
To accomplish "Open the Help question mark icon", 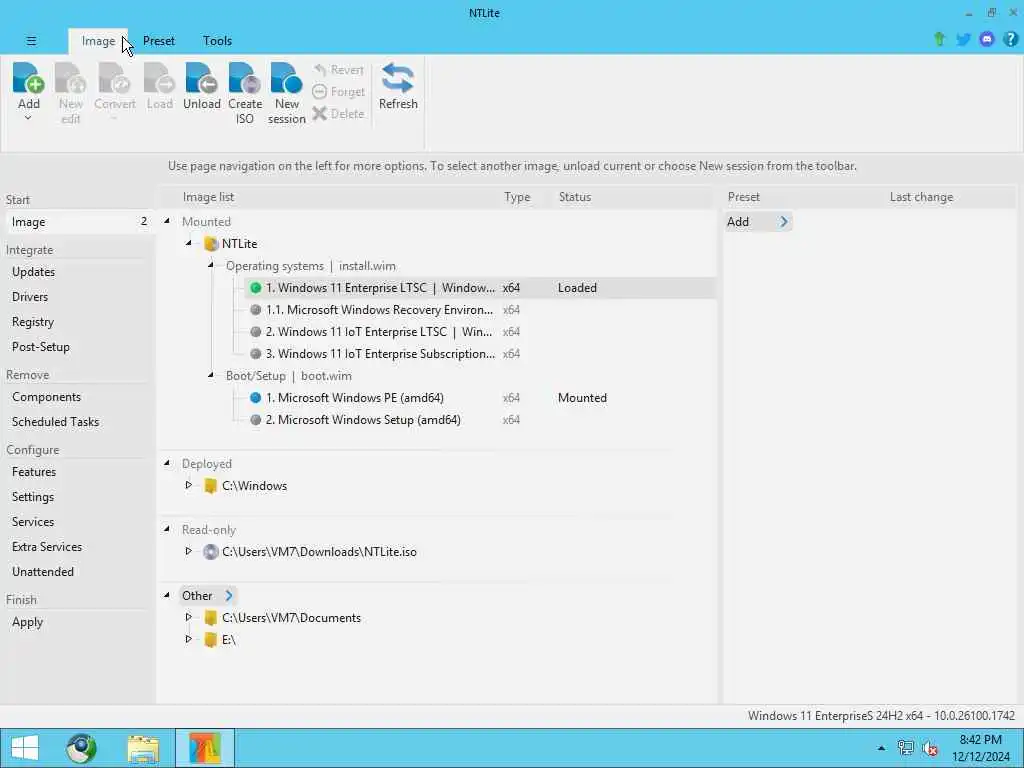I will click(1010, 40).
